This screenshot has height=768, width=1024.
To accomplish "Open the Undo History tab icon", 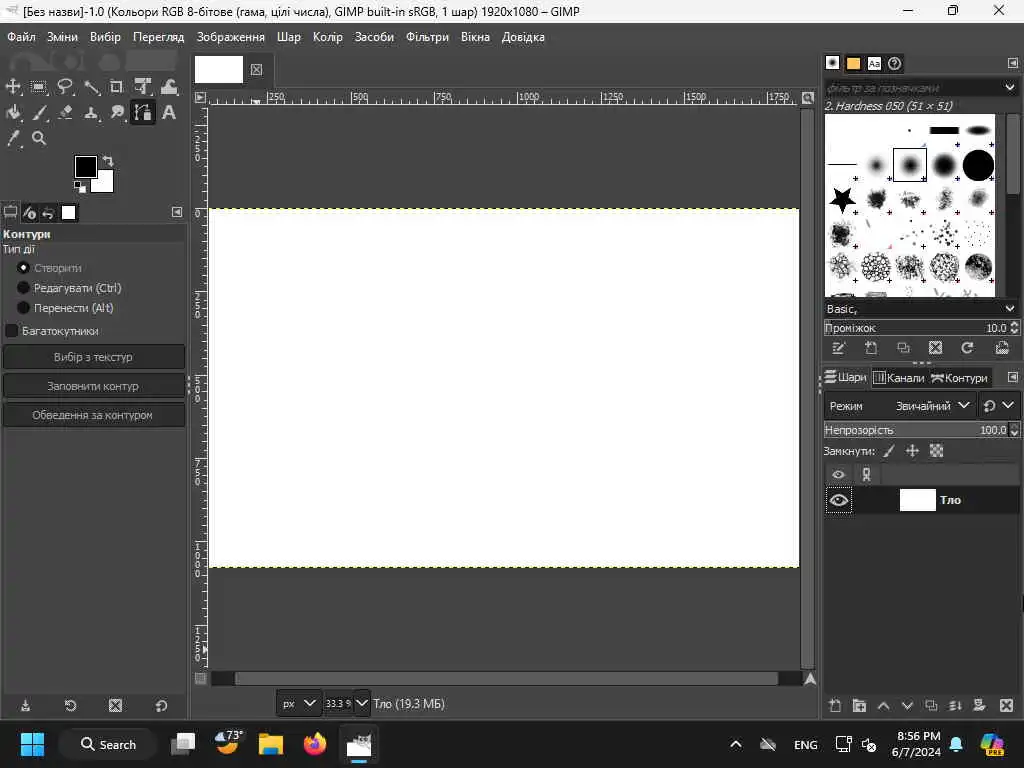I will coord(48,213).
